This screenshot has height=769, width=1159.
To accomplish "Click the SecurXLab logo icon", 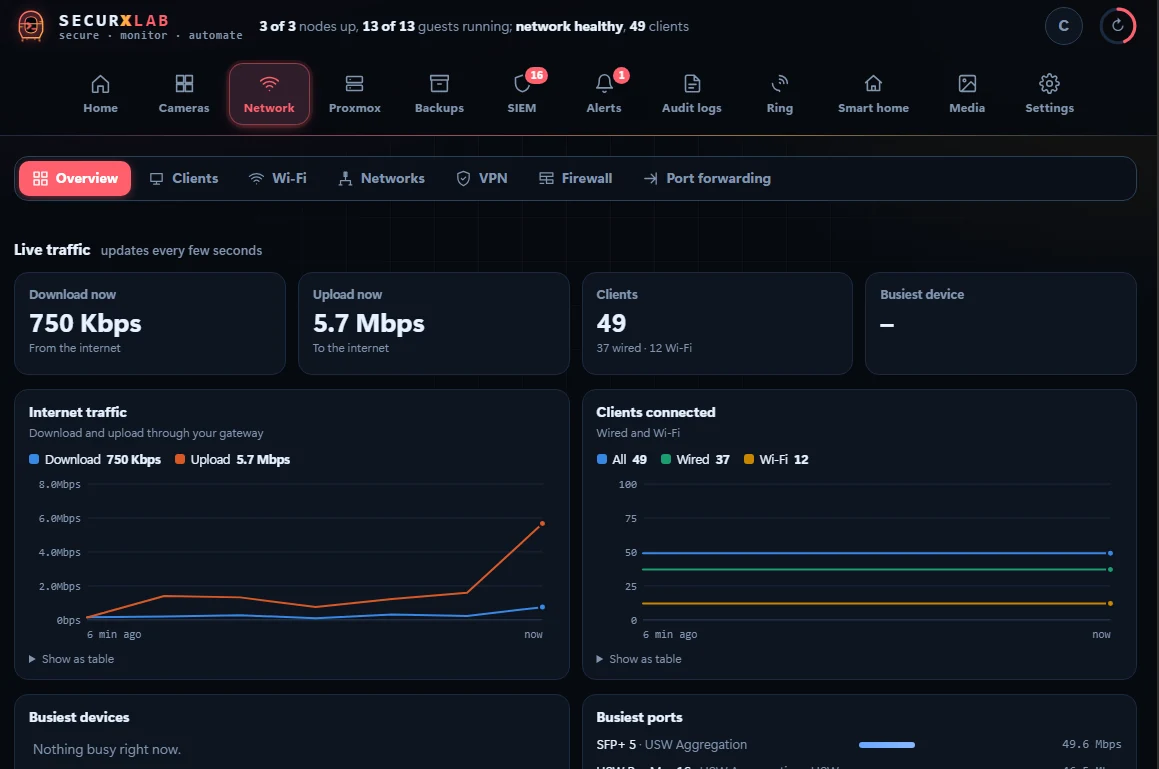I will click(31, 26).
